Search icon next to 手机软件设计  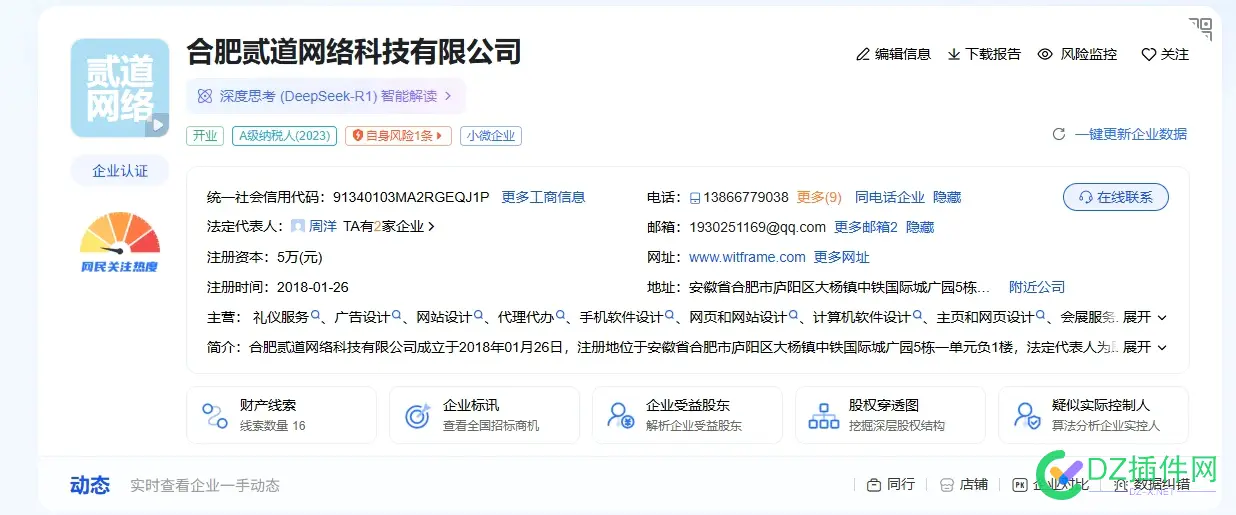(x=670, y=316)
